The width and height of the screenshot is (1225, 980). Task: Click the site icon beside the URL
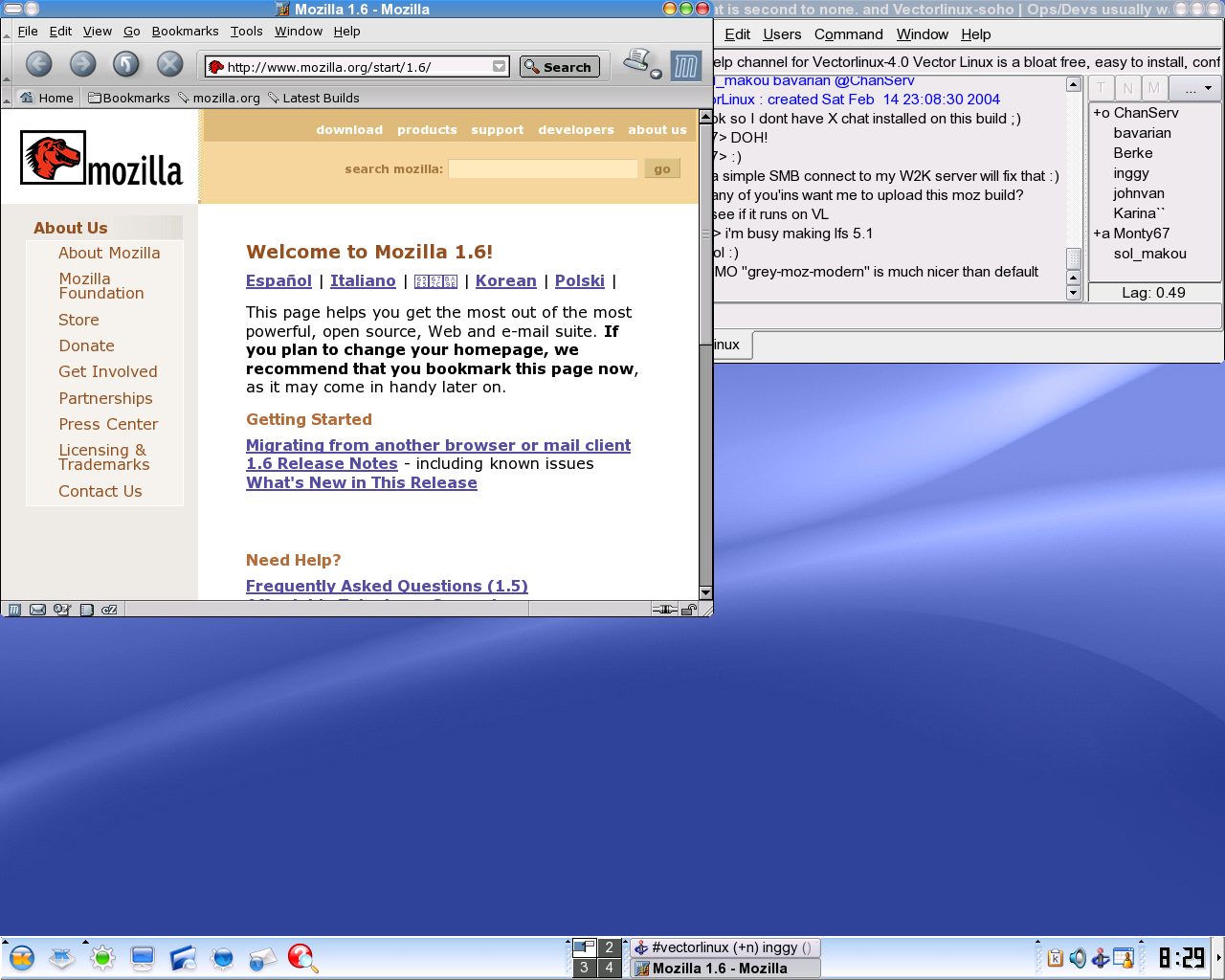tap(216, 67)
